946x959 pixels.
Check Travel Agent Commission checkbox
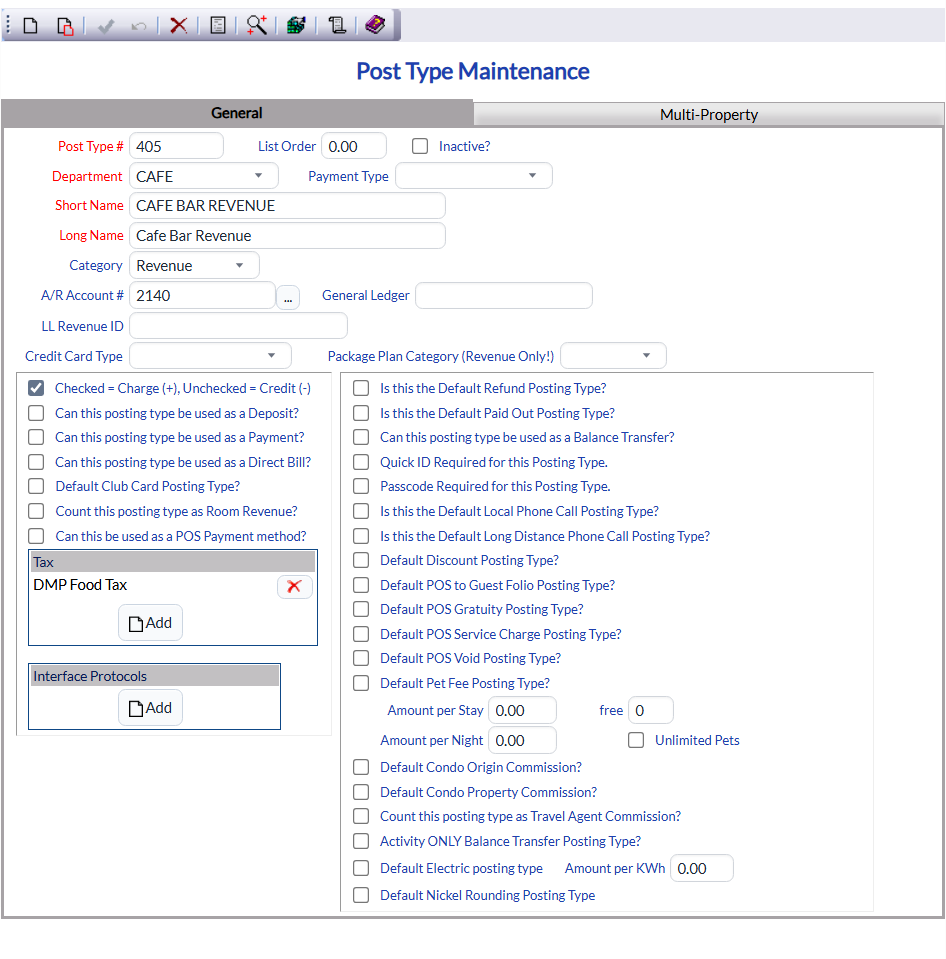tap(361, 816)
